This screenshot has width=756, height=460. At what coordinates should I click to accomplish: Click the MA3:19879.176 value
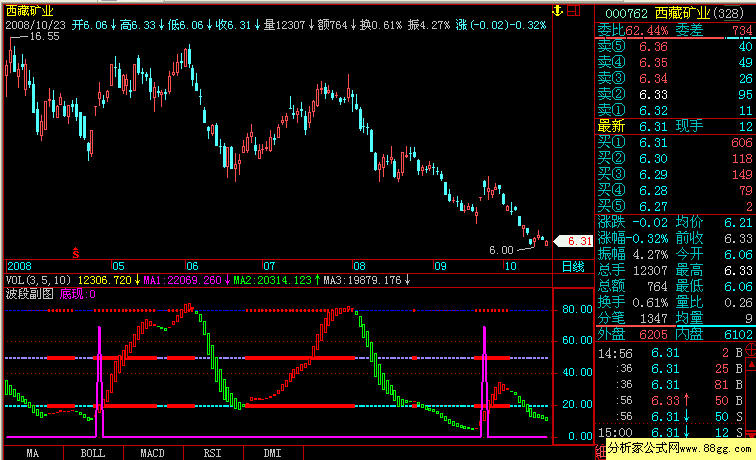[x=362, y=280]
